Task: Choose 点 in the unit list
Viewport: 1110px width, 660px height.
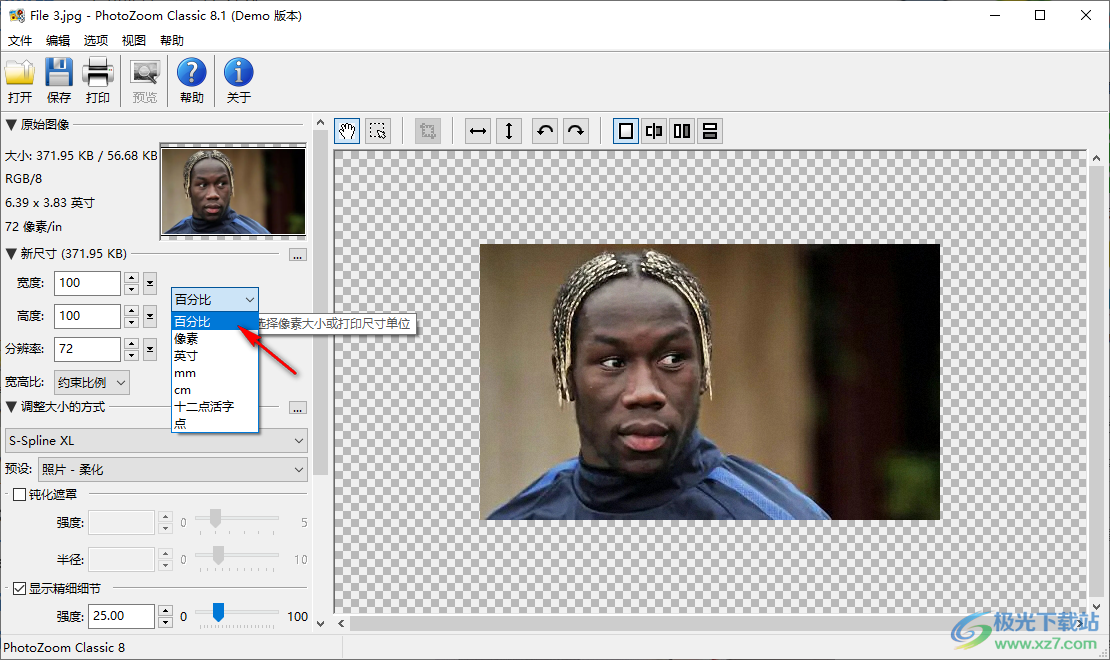Action: pos(214,423)
